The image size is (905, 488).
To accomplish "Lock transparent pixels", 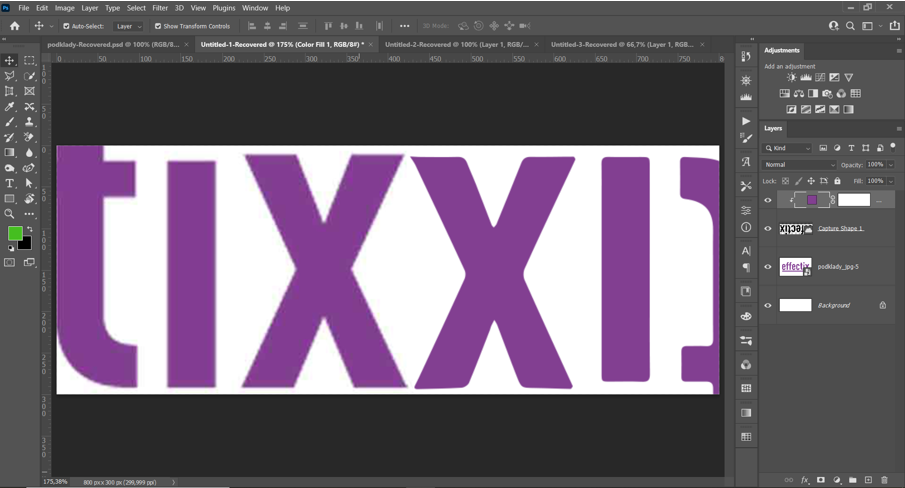I will 785,181.
